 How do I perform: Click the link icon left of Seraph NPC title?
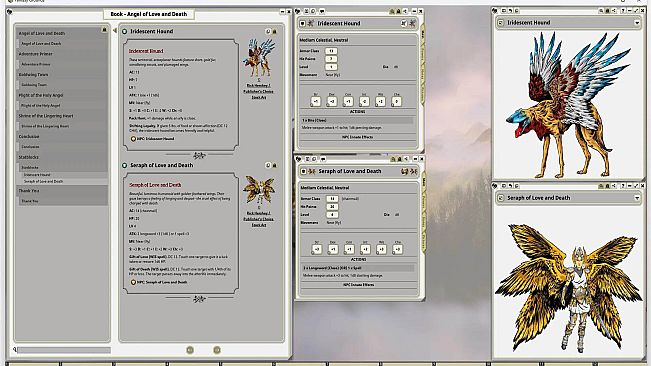click(x=303, y=171)
